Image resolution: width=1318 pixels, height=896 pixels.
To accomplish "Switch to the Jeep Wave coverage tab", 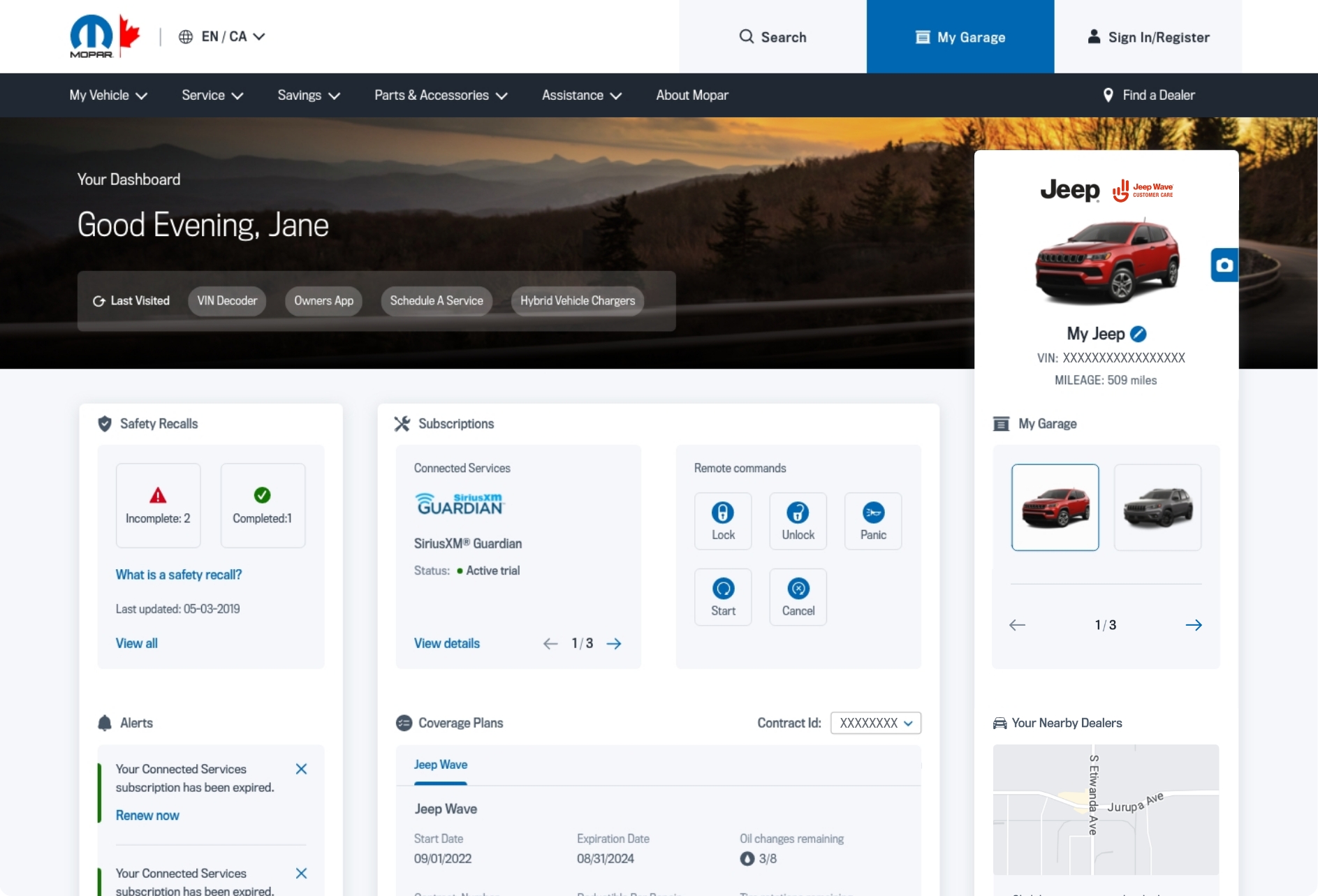I will point(440,765).
